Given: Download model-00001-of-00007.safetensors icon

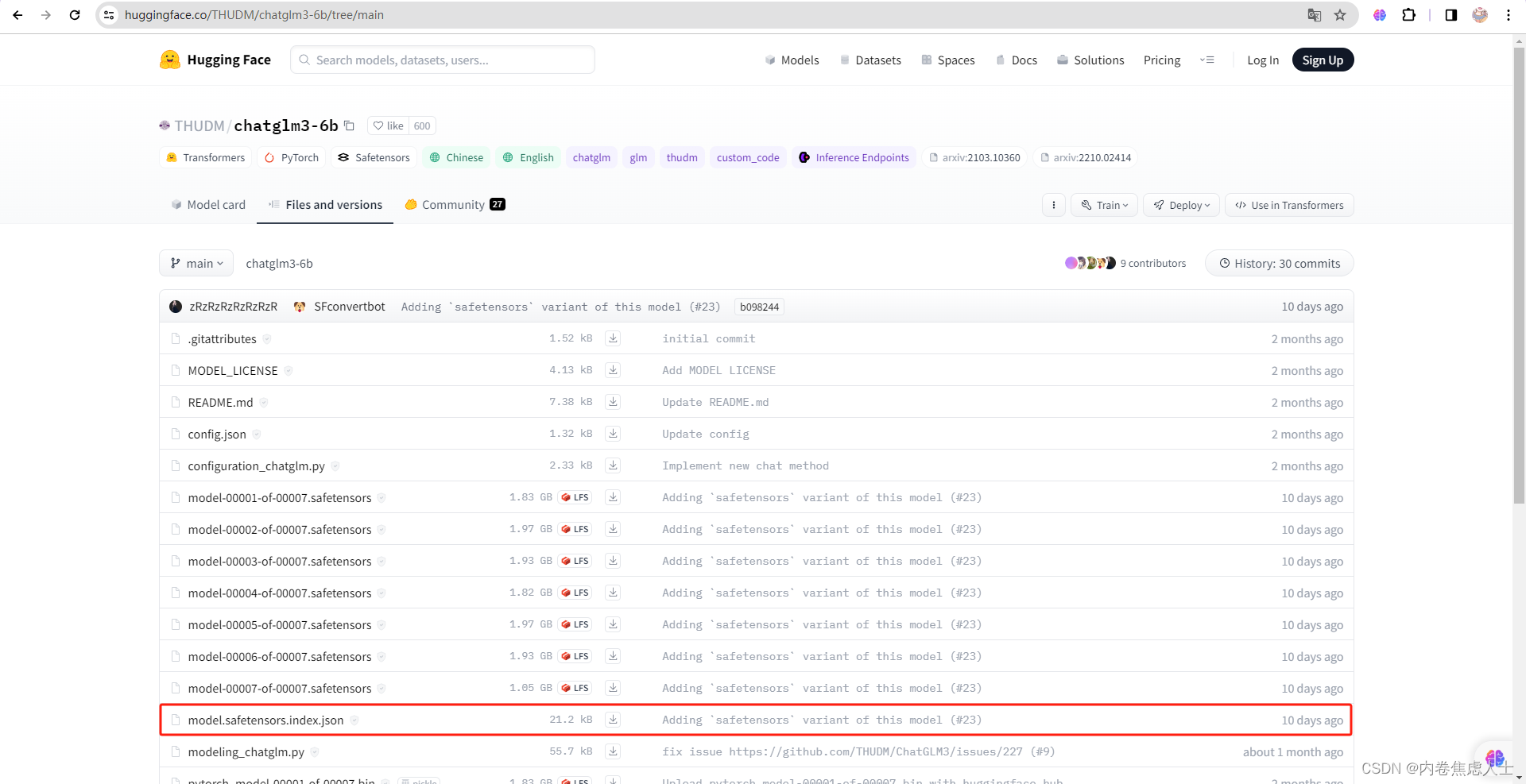Looking at the screenshot, I should tap(613, 497).
